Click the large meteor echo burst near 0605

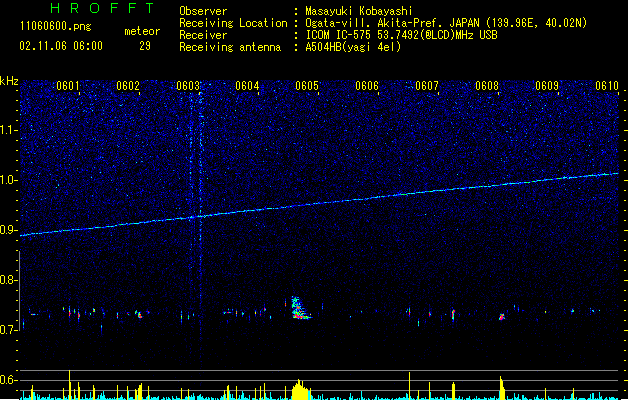[x=299, y=308]
